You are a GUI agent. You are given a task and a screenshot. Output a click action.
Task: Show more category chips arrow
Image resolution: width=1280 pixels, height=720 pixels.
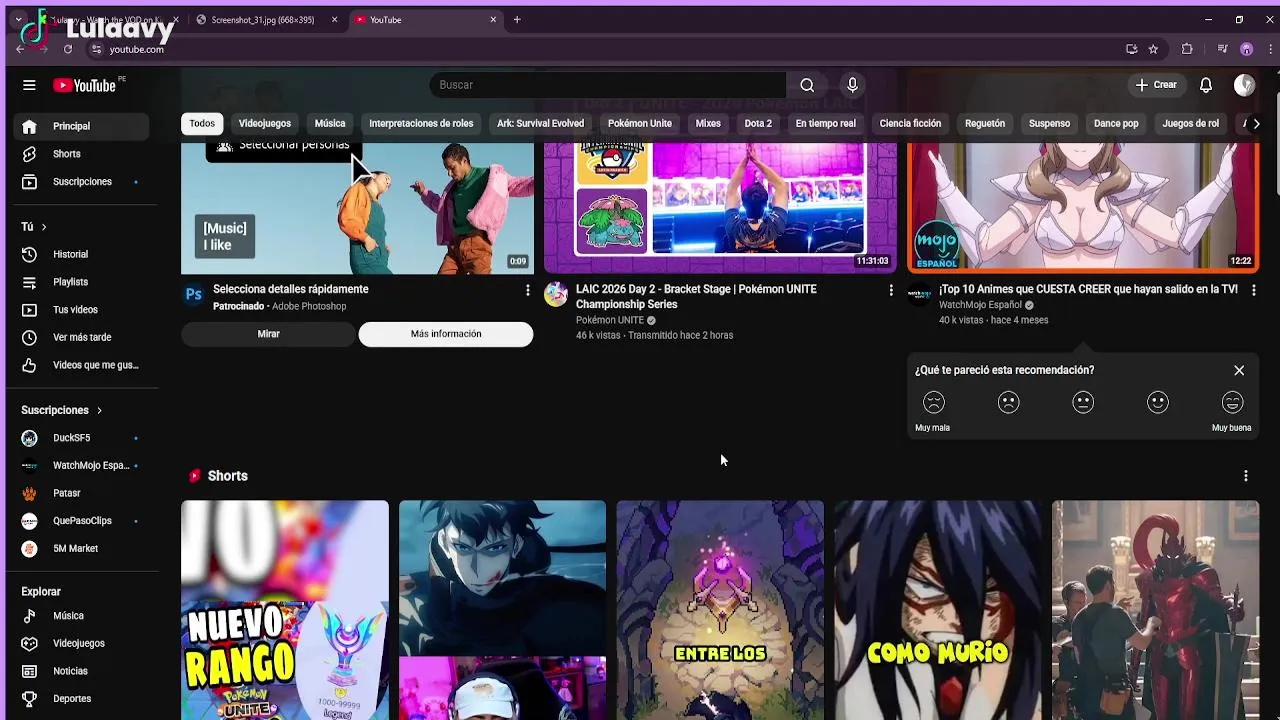1257,124
